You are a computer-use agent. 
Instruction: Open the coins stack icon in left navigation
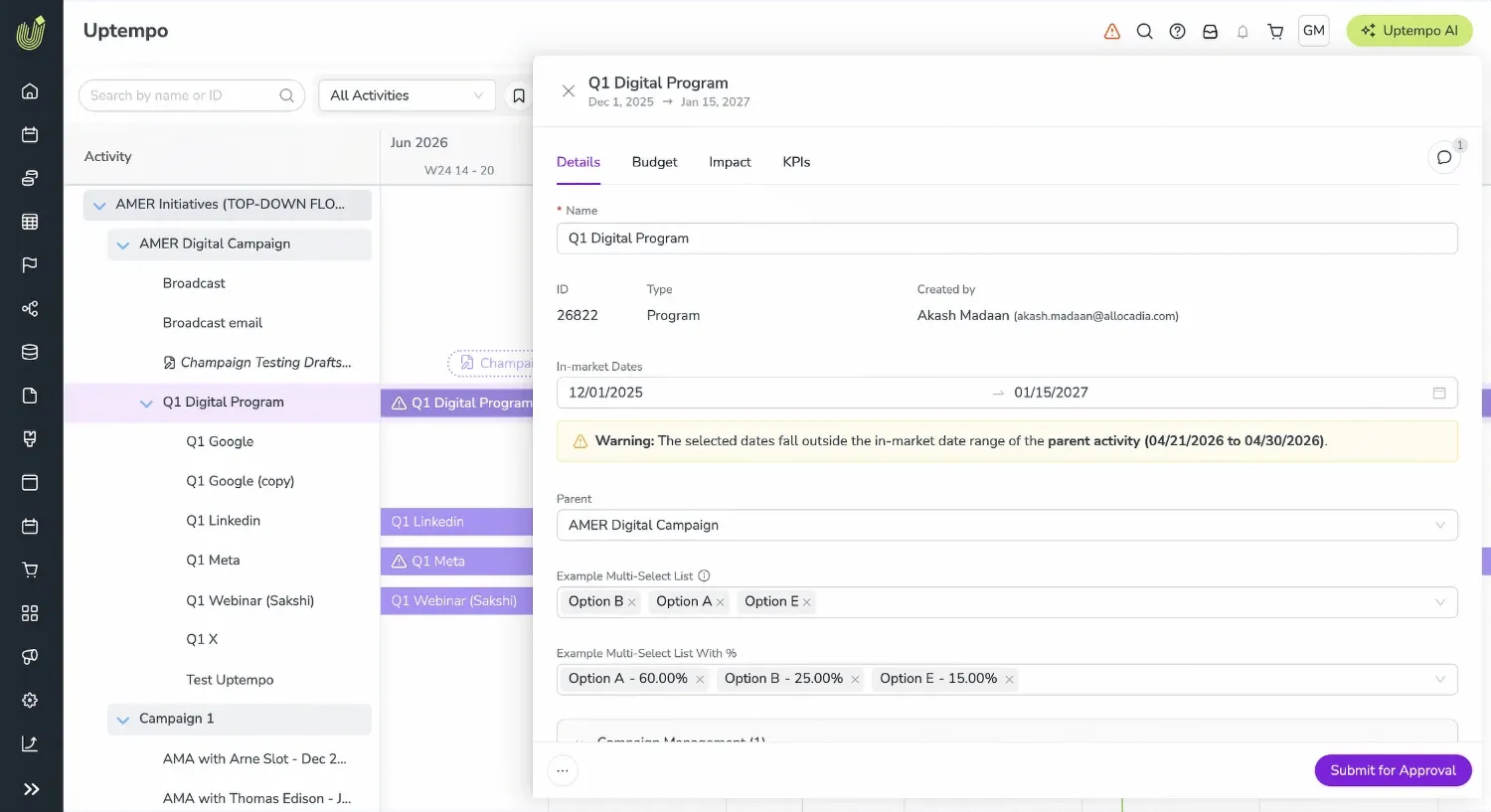[30, 178]
